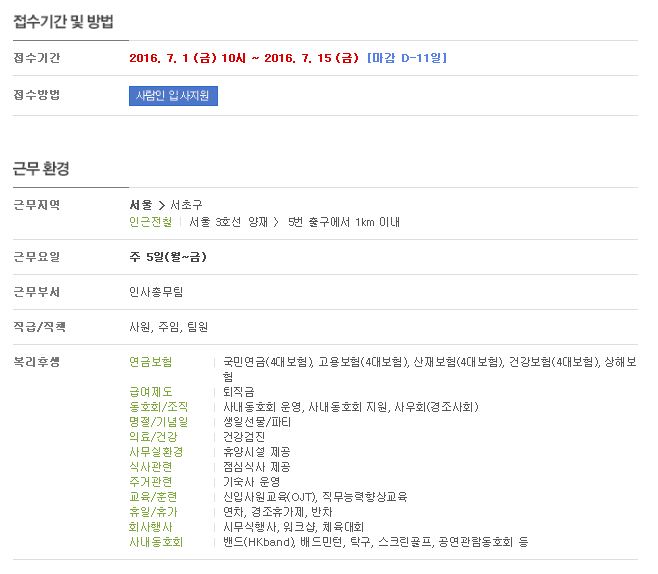Click 서초구 in the work location row
This screenshot has height=574, width=658.
pyautogui.click(x=186, y=205)
